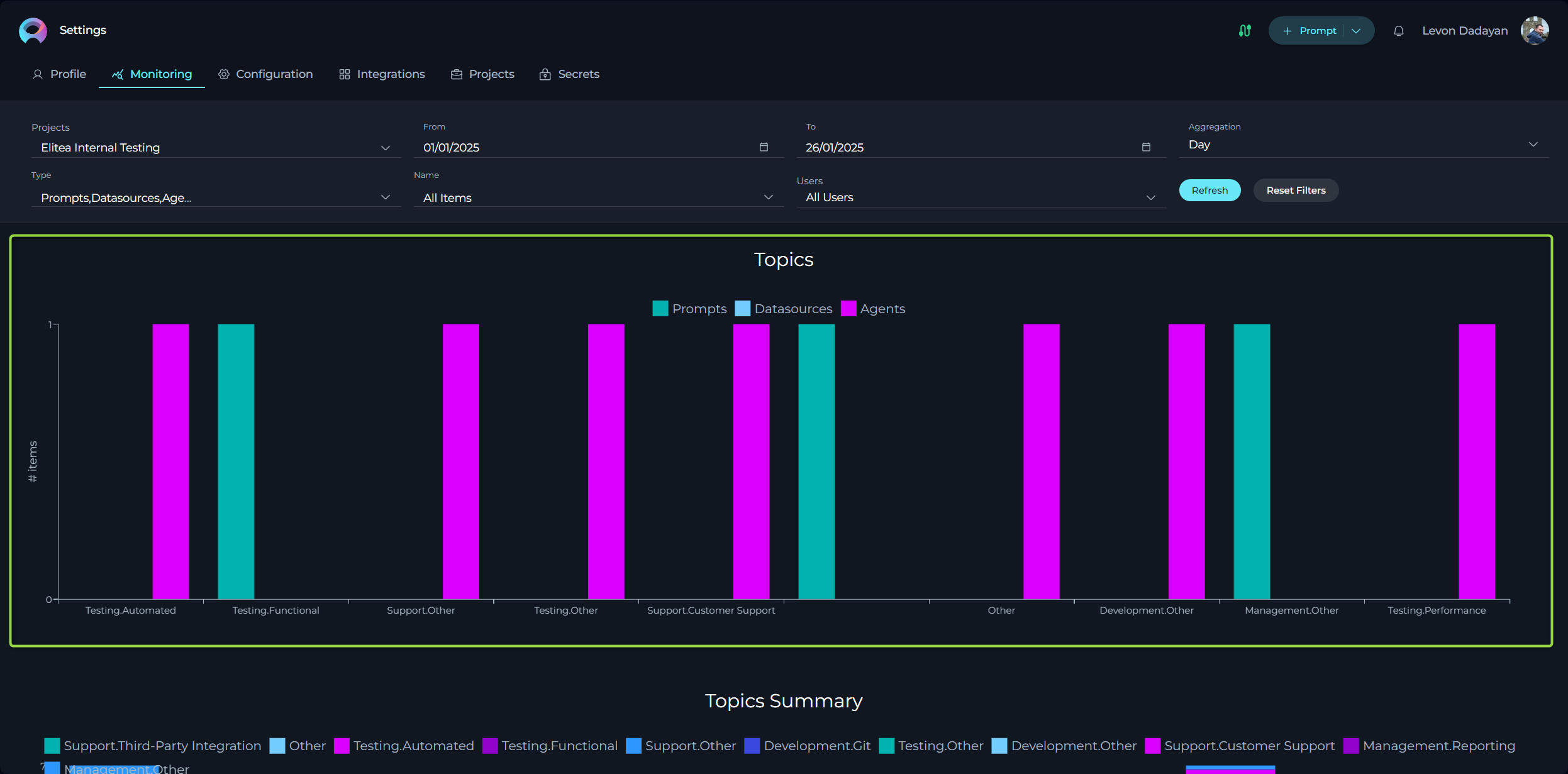This screenshot has height=774, width=1568.
Task: Click the Testing.Functional Prompts bar
Action: click(x=236, y=462)
